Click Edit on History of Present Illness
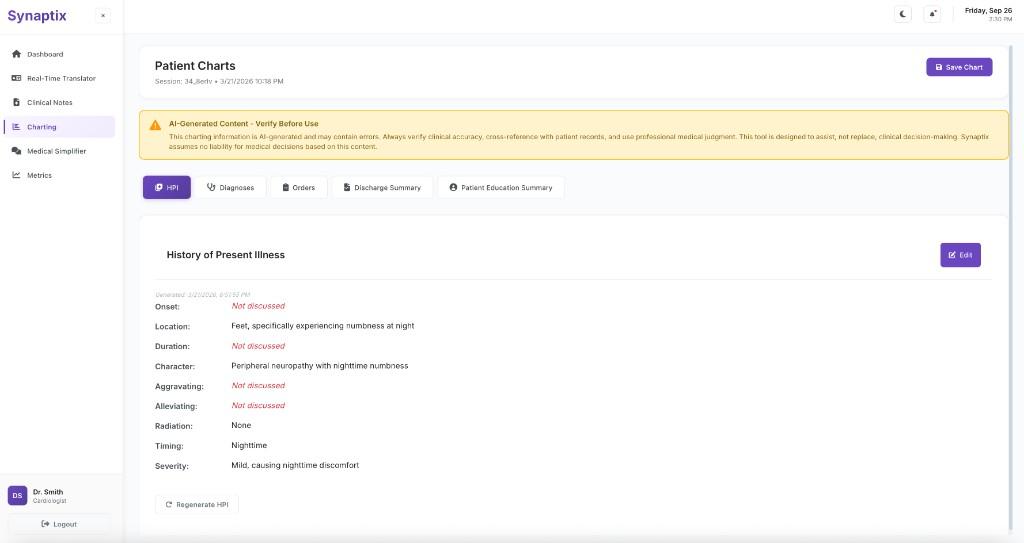The width and height of the screenshot is (1024, 543). tap(959, 255)
